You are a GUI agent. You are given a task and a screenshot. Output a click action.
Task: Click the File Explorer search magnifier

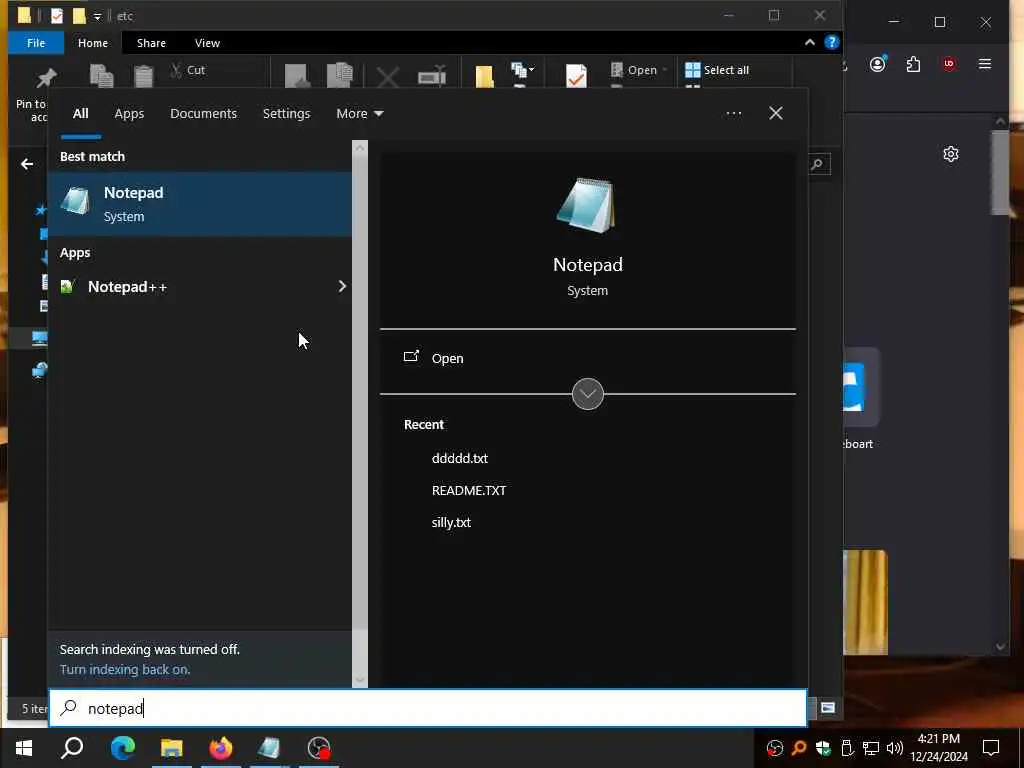tap(818, 164)
